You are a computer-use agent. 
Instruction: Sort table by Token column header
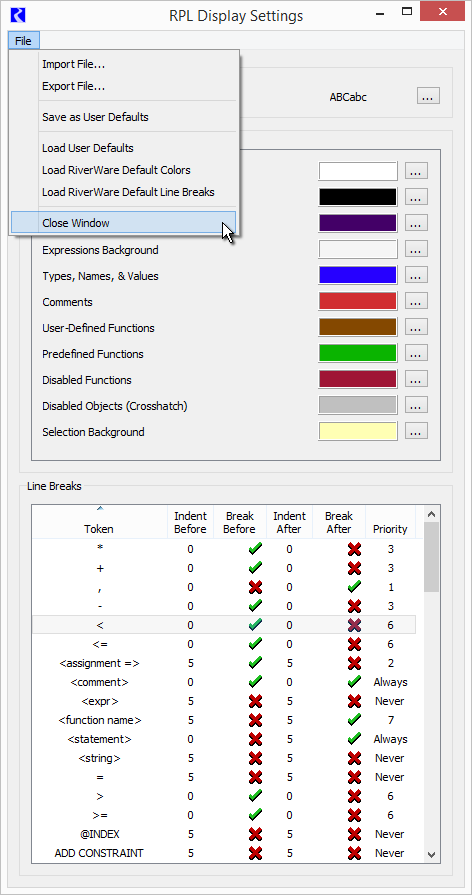click(x=99, y=522)
